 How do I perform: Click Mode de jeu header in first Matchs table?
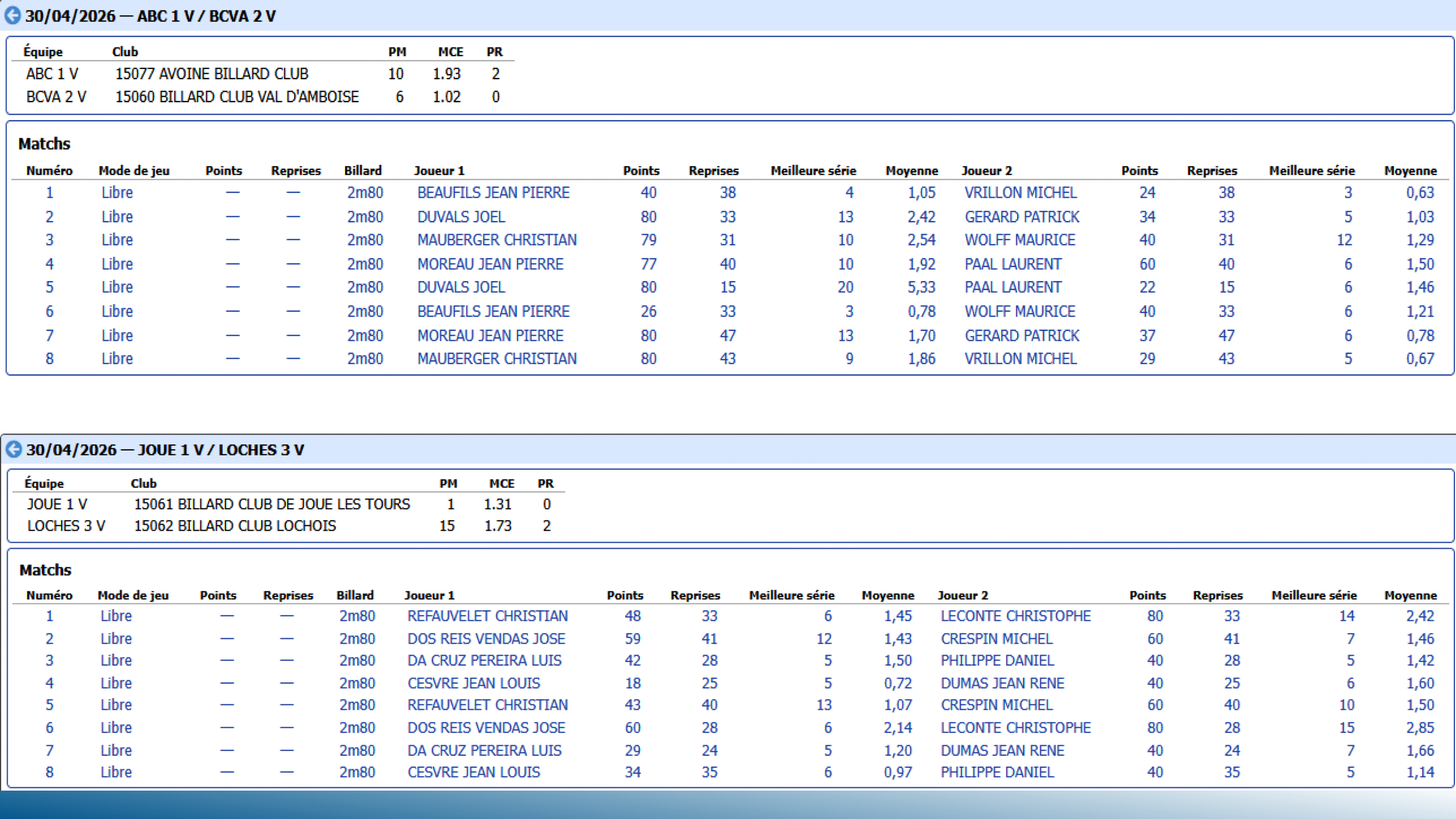click(134, 171)
